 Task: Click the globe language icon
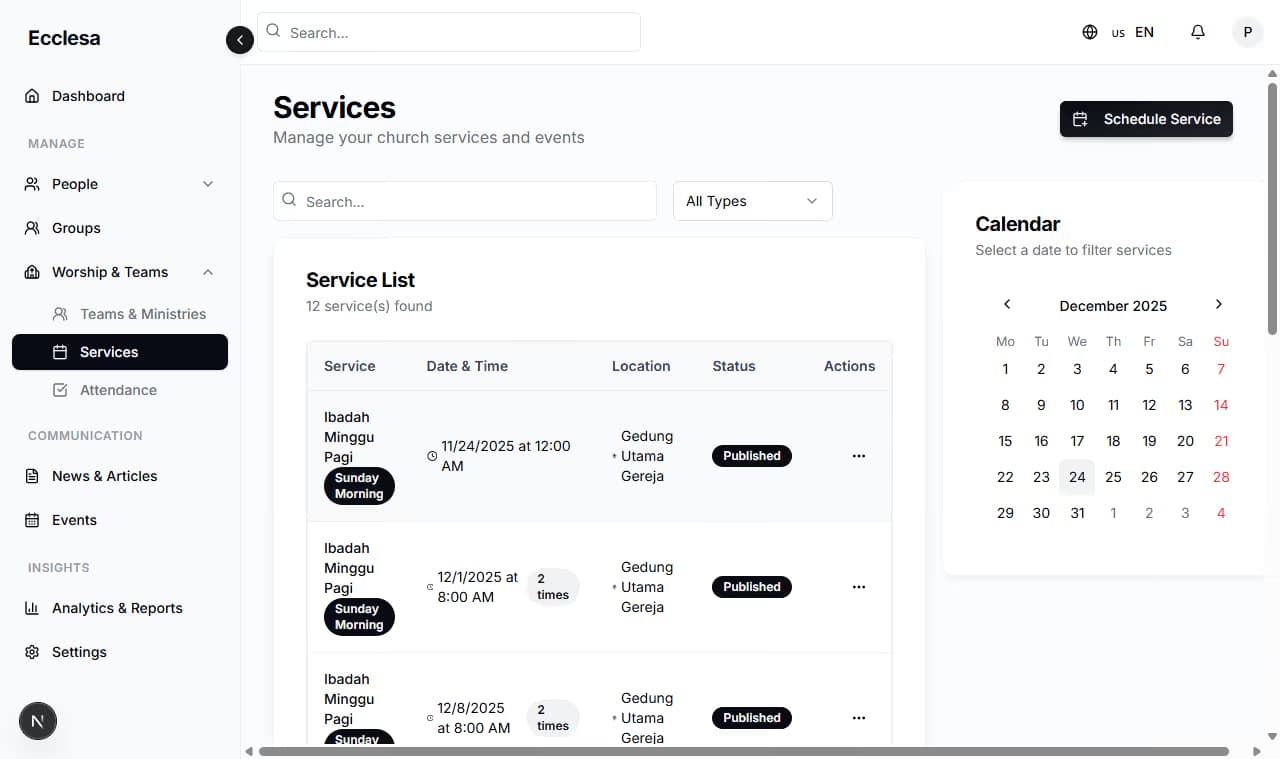[x=1090, y=32]
